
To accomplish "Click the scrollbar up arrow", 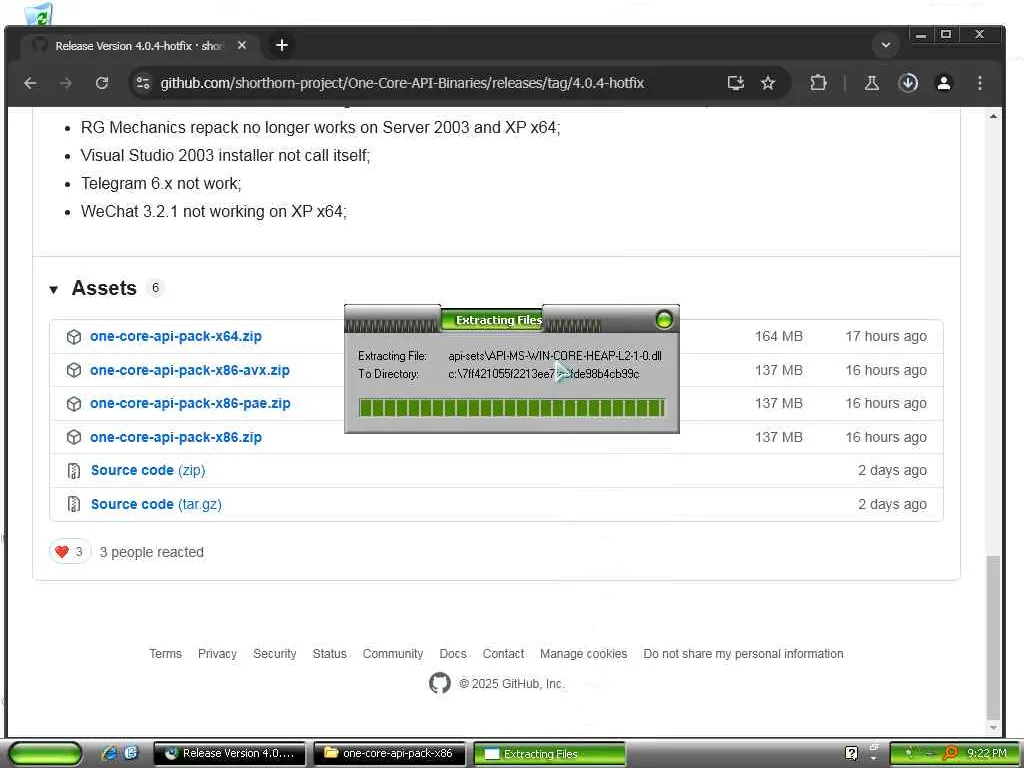I will [993, 116].
